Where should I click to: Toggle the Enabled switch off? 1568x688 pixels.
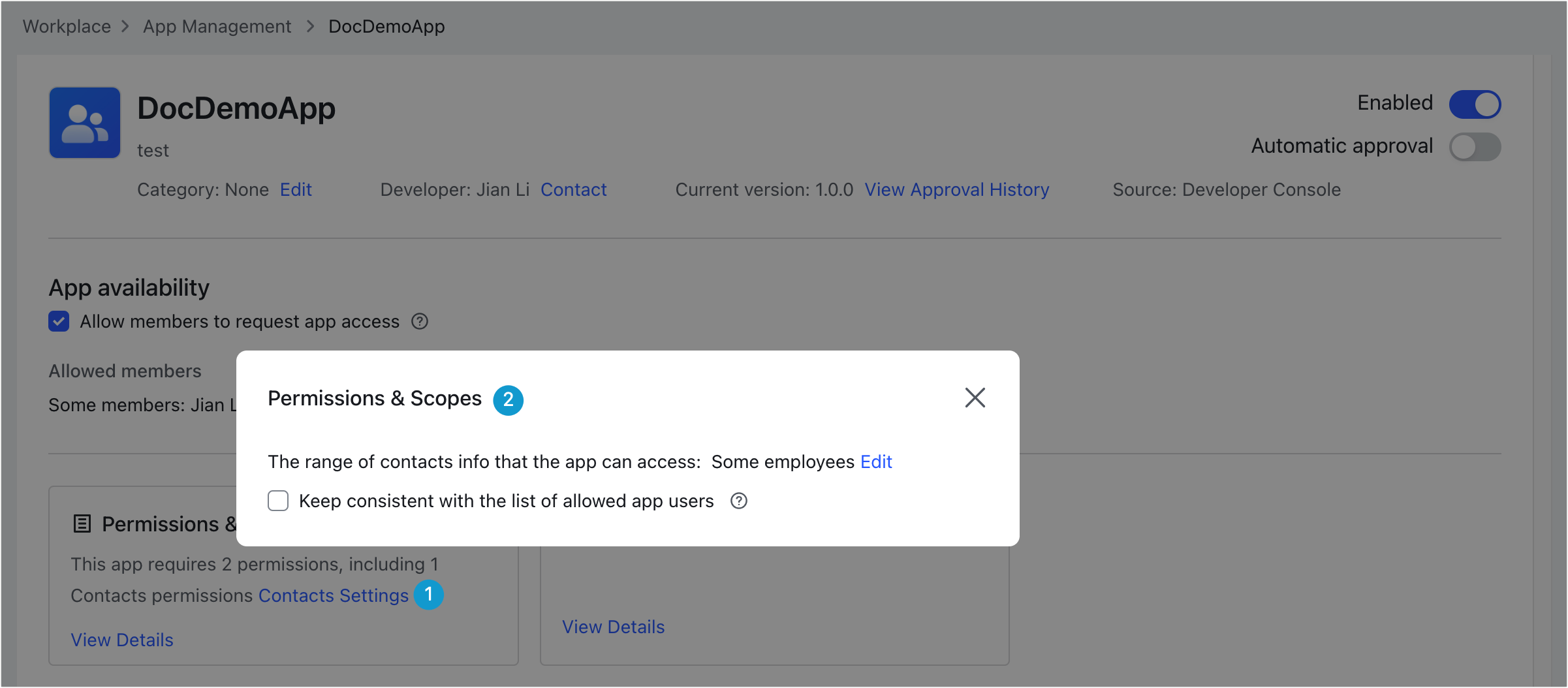coord(1475,104)
